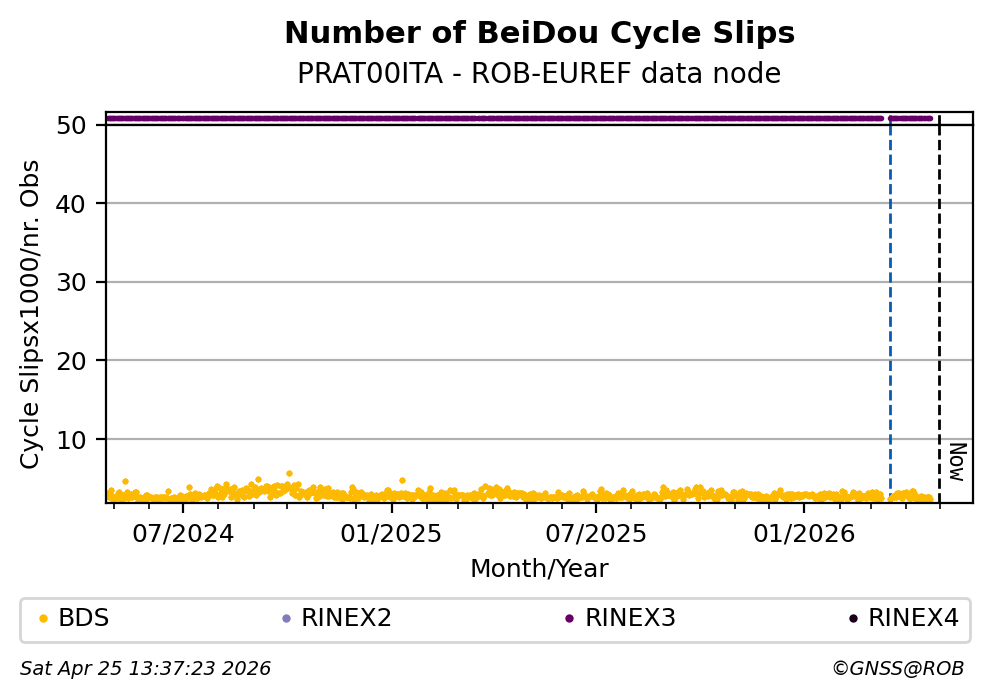Click the black dashed Now line
This screenshot has height=699, width=993.
pyautogui.click(x=939, y=300)
